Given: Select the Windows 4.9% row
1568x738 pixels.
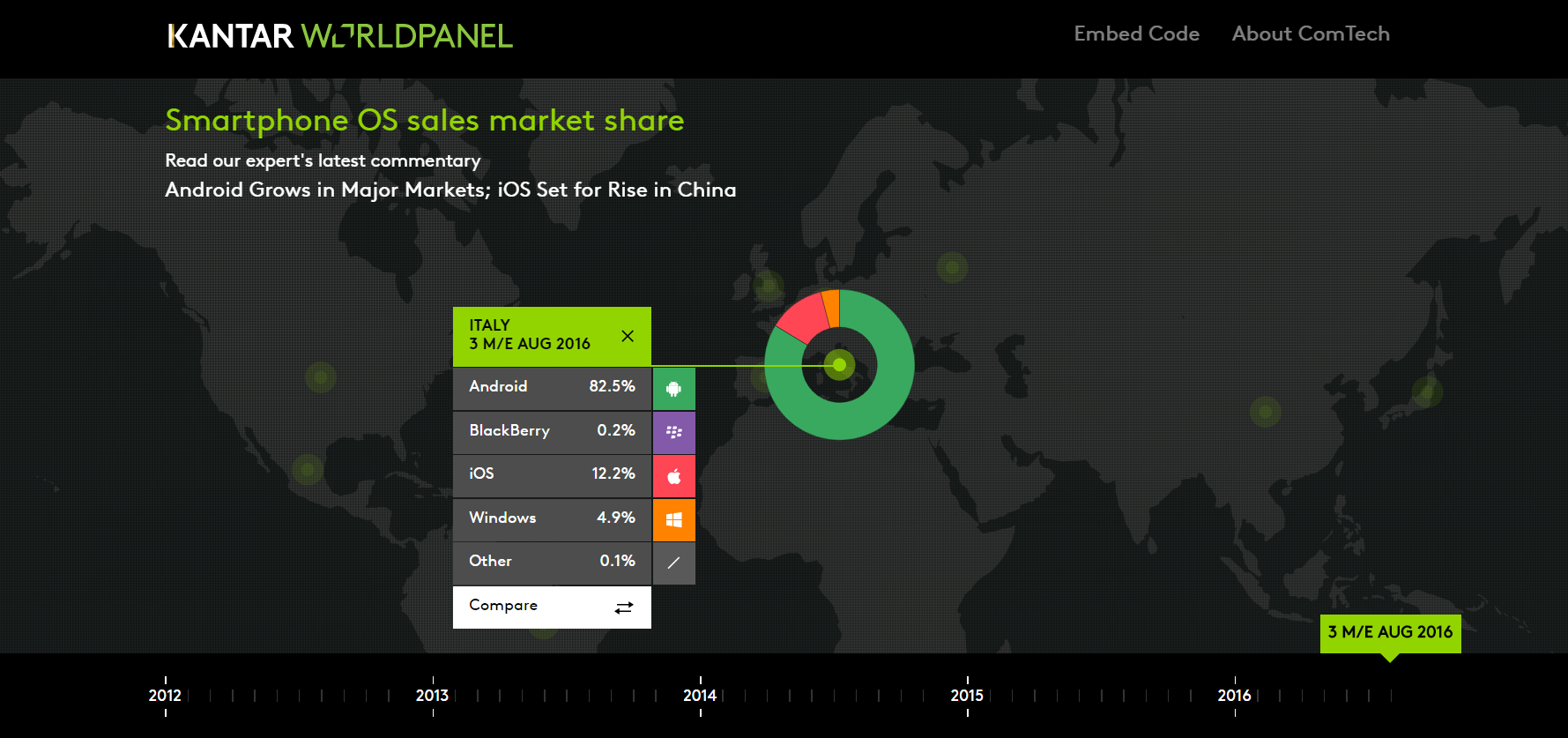Looking at the screenshot, I should coord(552,518).
